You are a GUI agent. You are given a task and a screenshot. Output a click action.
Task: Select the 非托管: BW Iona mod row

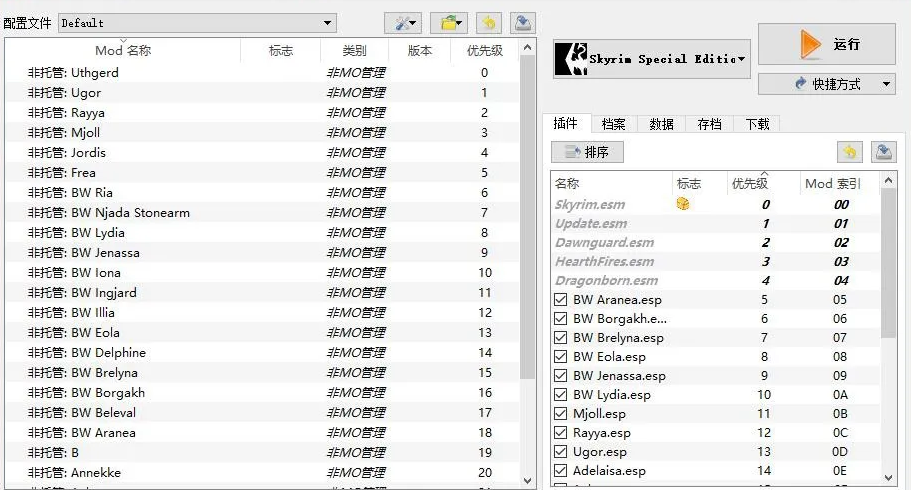coord(262,273)
